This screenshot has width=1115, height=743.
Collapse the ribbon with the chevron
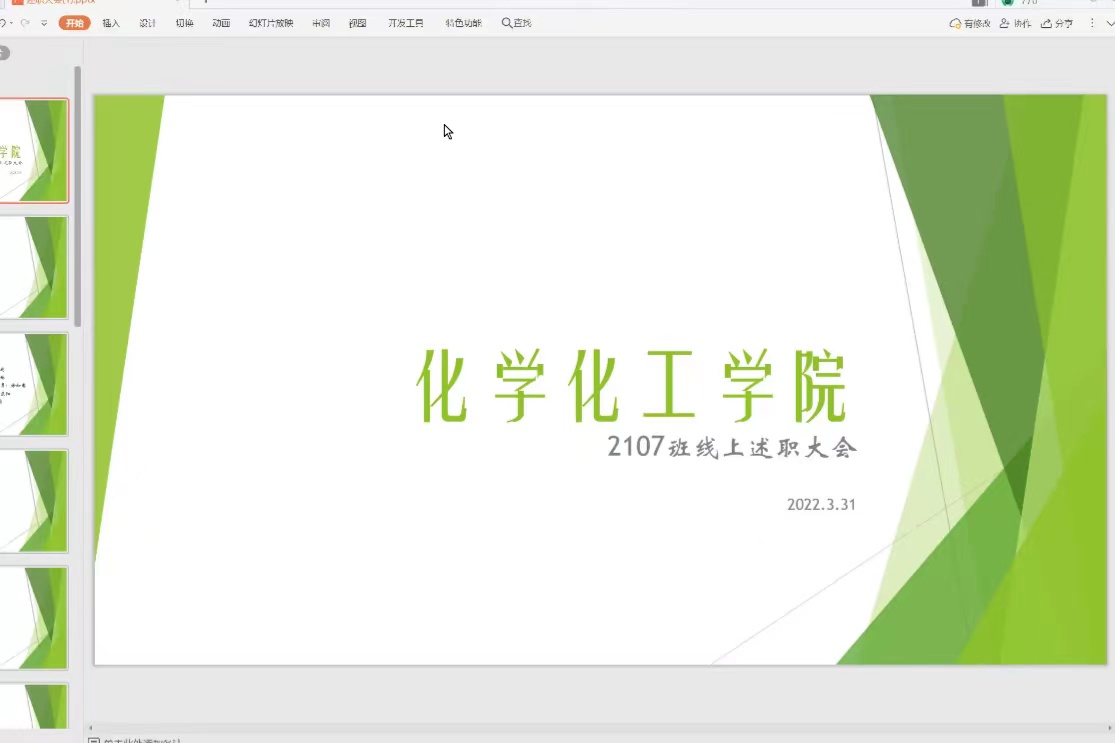point(1110,23)
